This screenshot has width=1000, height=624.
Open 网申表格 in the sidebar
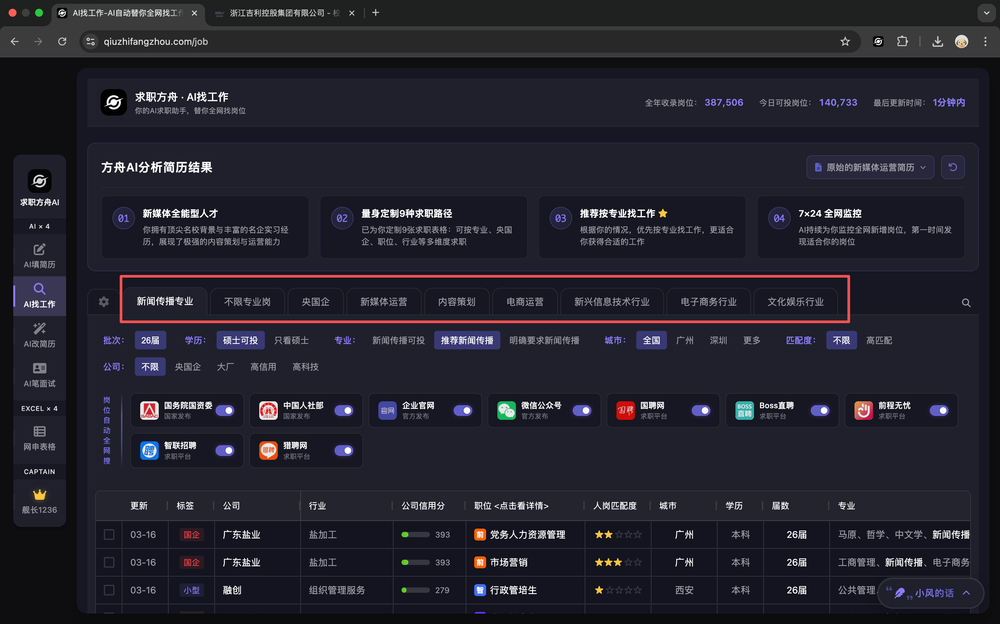click(x=39, y=436)
